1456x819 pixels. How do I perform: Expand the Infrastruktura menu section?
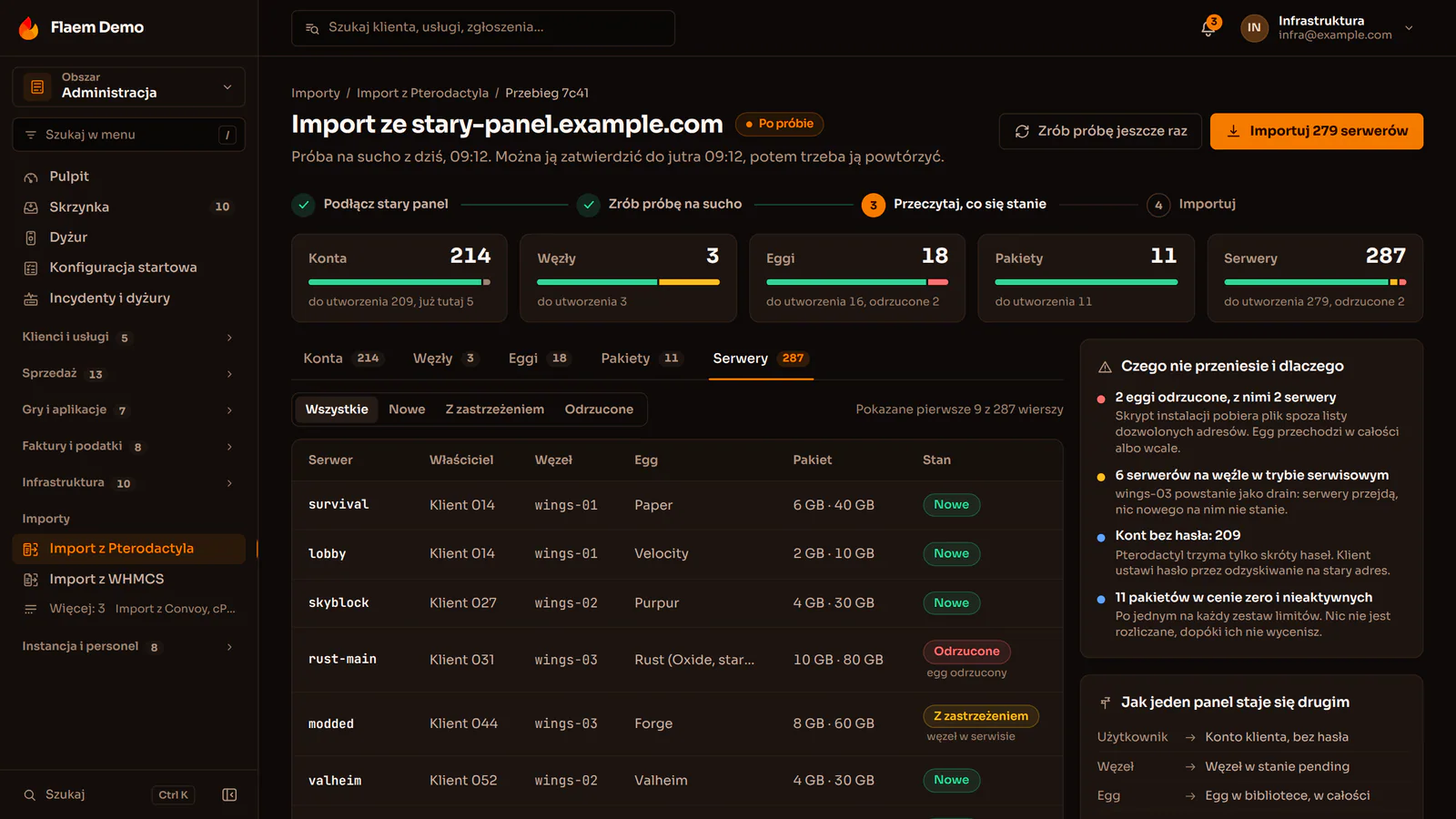pyautogui.click(x=129, y=483)
